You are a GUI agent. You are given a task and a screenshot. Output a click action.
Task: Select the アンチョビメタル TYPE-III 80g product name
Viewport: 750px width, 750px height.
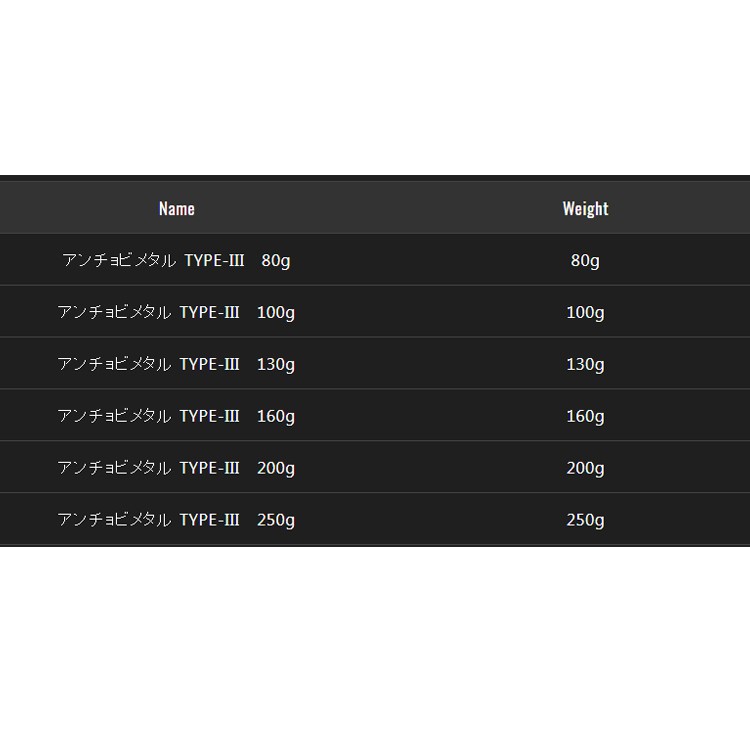176,261
